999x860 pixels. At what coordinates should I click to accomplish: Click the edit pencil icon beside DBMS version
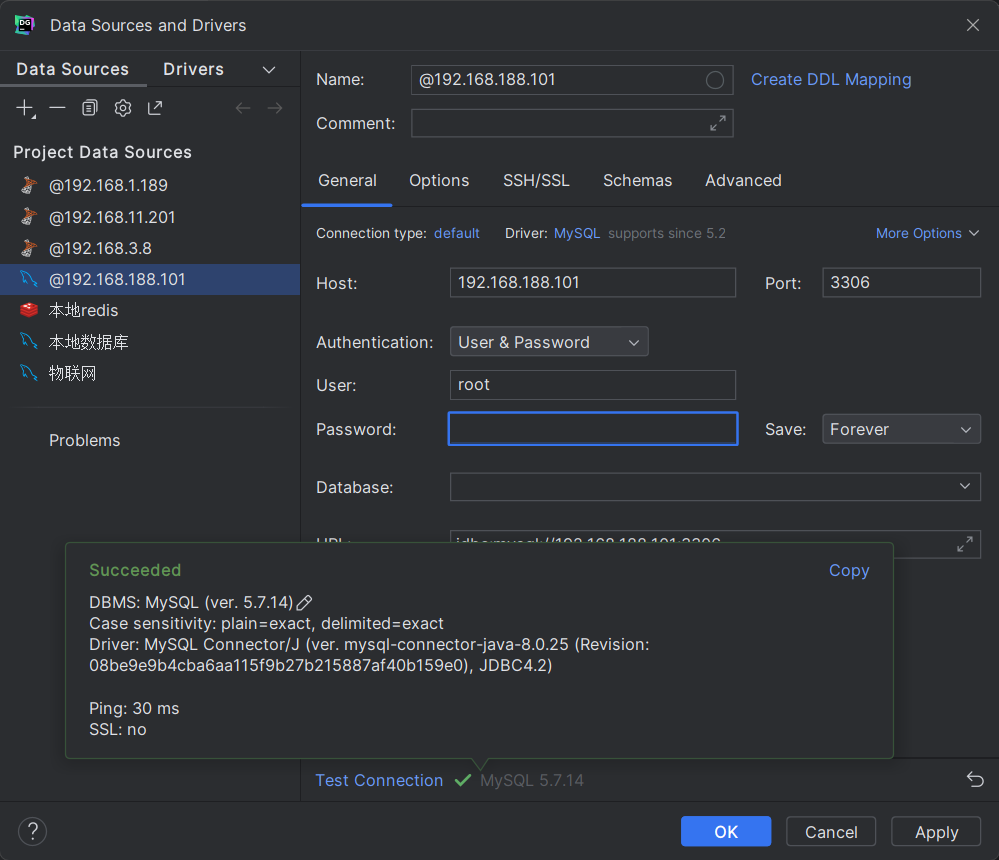click(305, 602)
